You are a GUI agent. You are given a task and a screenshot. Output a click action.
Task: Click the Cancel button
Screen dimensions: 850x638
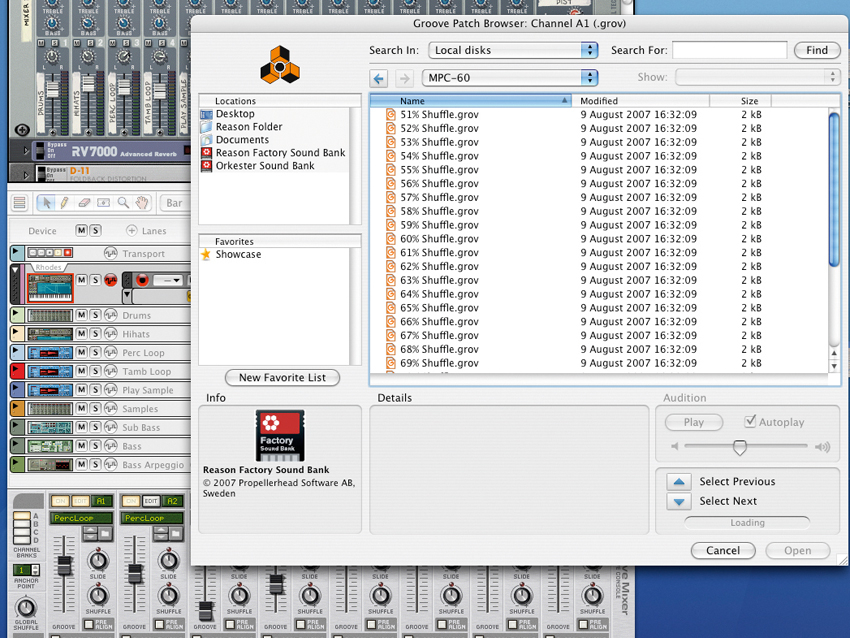pos(723,551)
